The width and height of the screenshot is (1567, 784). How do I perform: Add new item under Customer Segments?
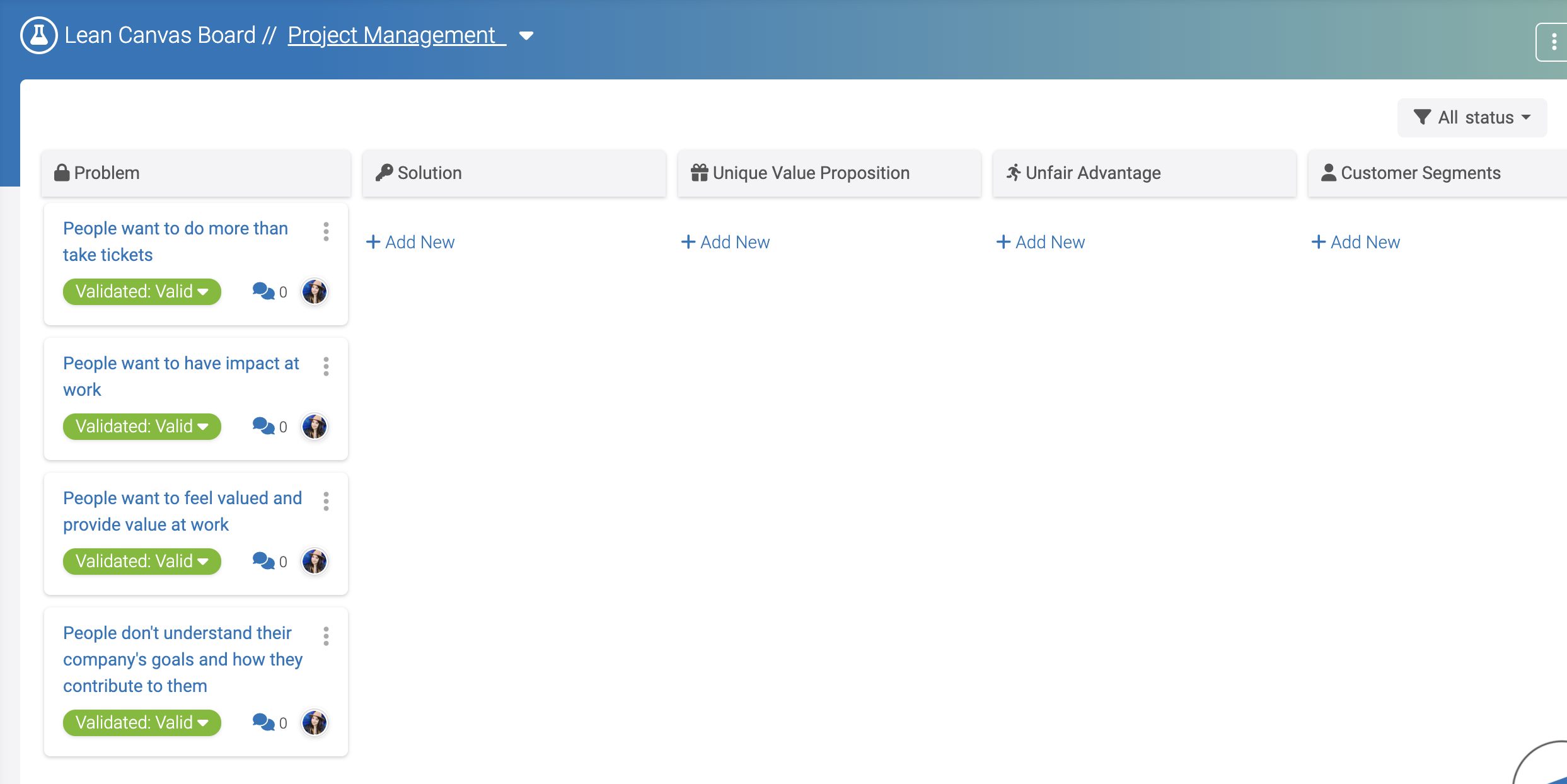pyautogui.click(x=1356, y=242)
